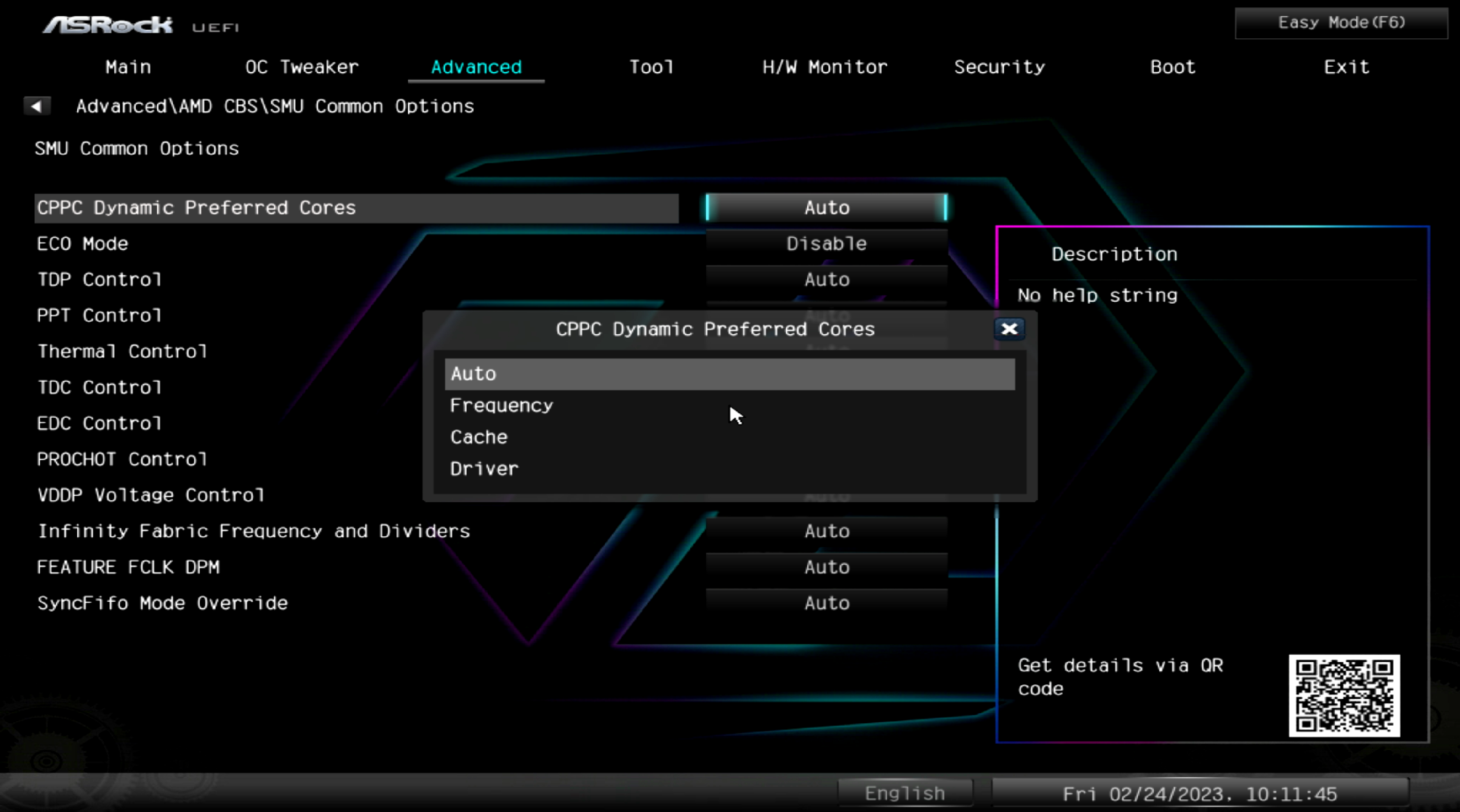Go to the Boot tab

coord(1173,67)
